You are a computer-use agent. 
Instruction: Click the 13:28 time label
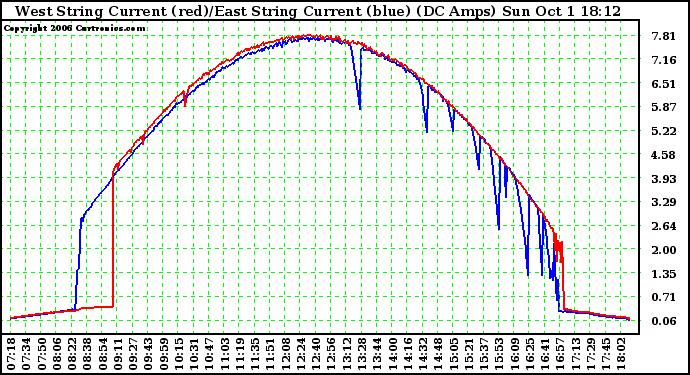click(x=362, y=354)
